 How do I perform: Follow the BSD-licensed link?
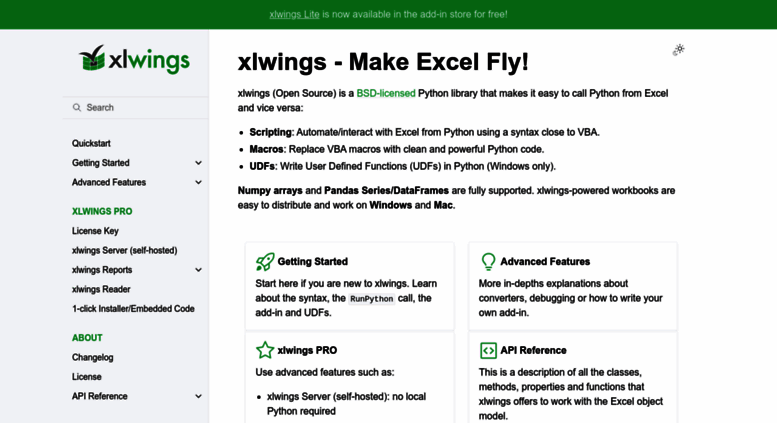[x=386, y=93]
